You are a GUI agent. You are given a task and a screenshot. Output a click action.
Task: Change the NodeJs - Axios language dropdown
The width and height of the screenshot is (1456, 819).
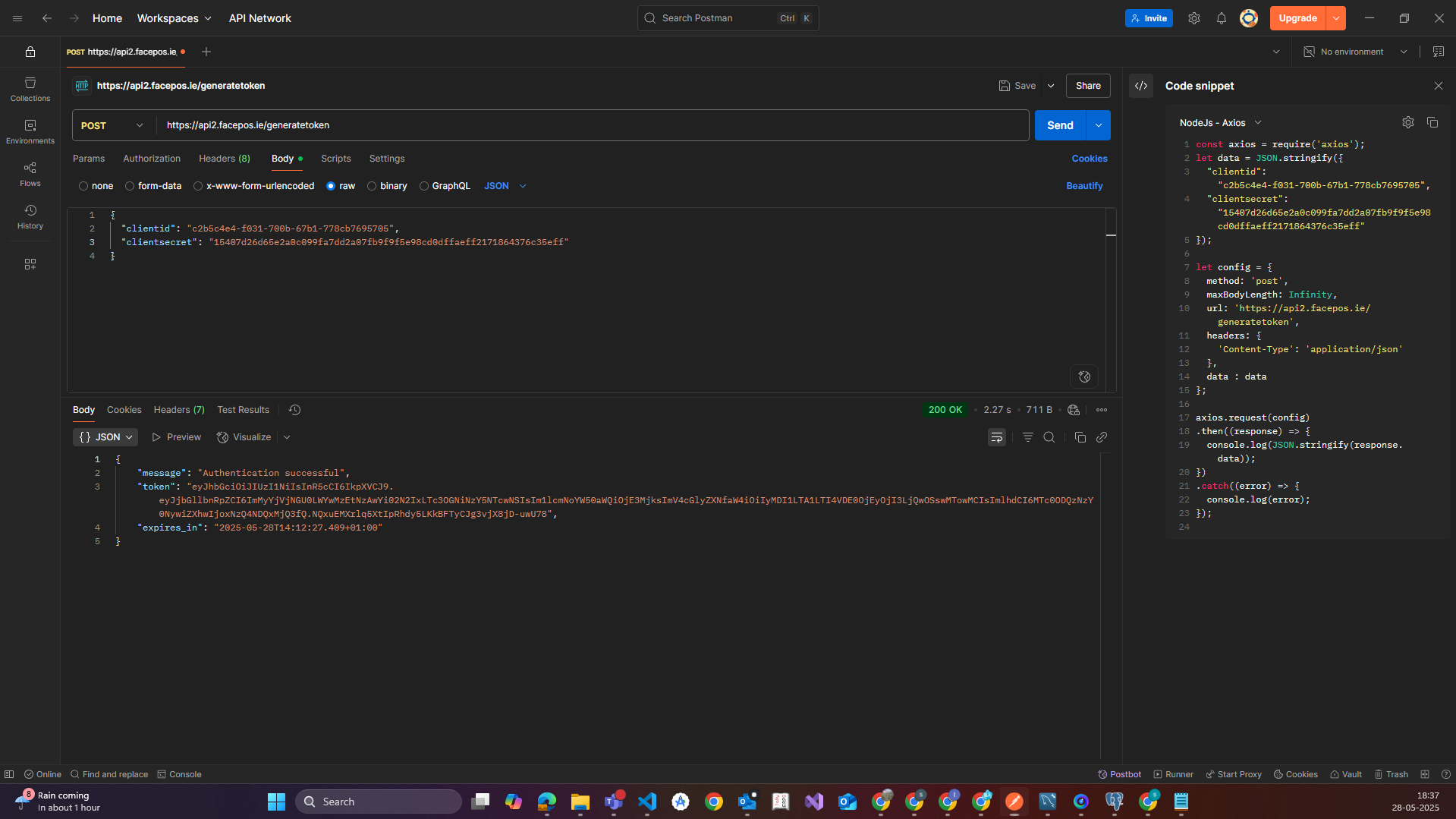click(x=1221, y=122)
